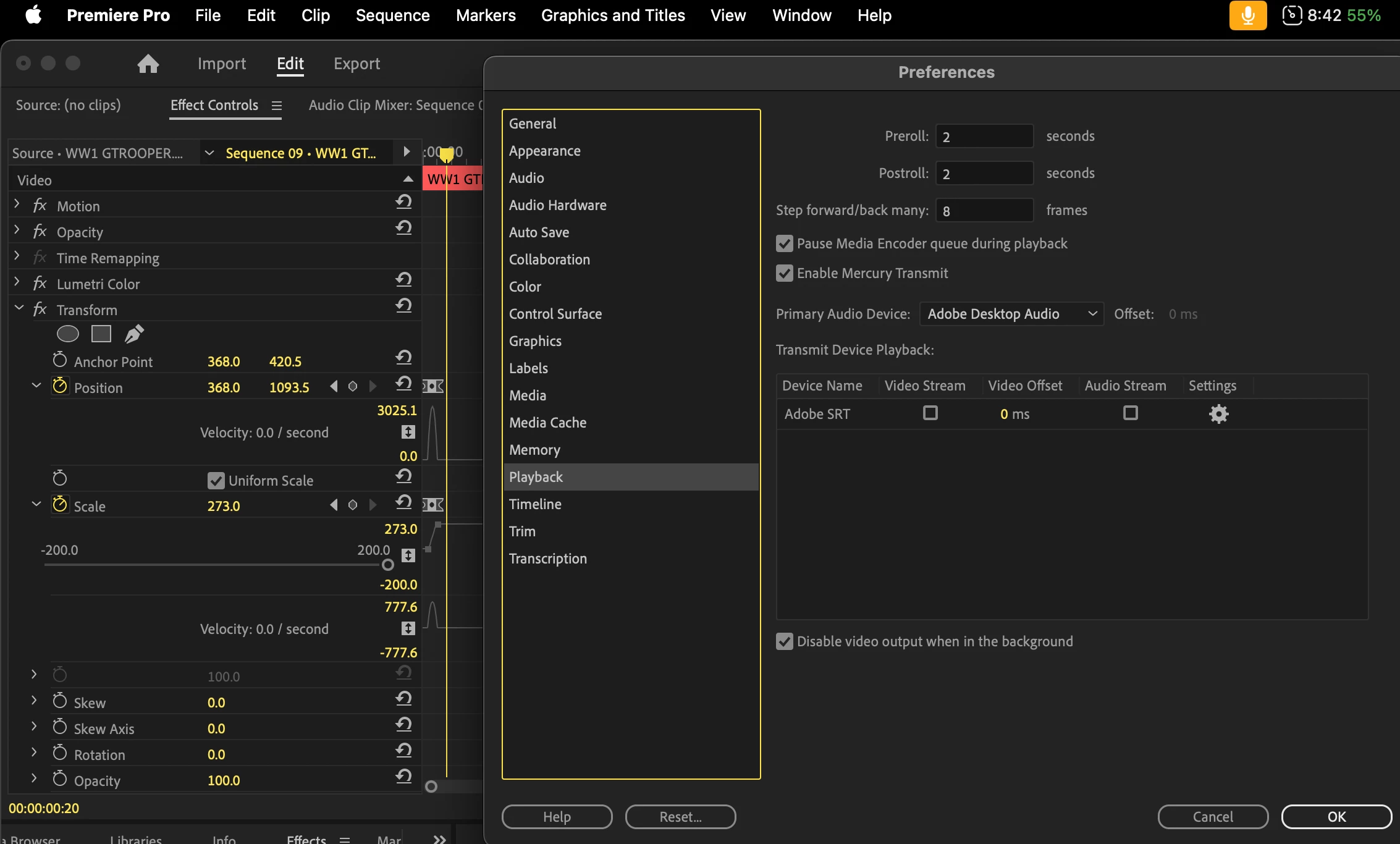Image resolution: width=1400 pixels, height=844 pixels.
Task: Collapse the Transform effect section
Action: click(x=19, y=308)
